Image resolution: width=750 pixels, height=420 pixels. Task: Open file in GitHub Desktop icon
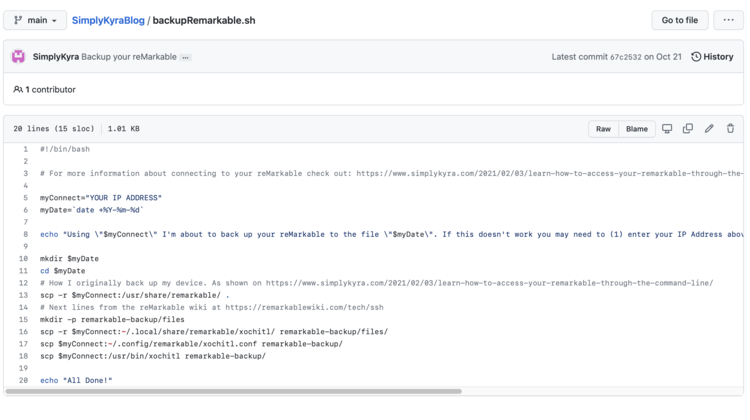click(667, 128)
